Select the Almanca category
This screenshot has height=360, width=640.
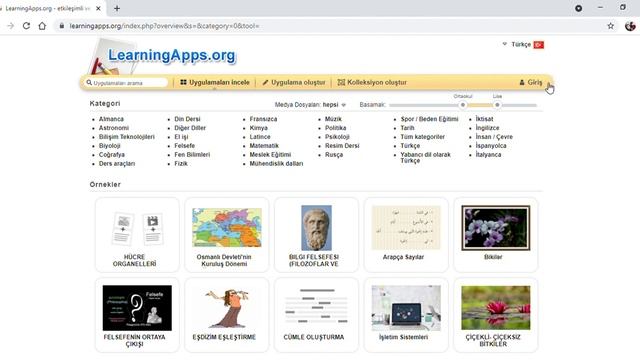(x=111, y=119)
